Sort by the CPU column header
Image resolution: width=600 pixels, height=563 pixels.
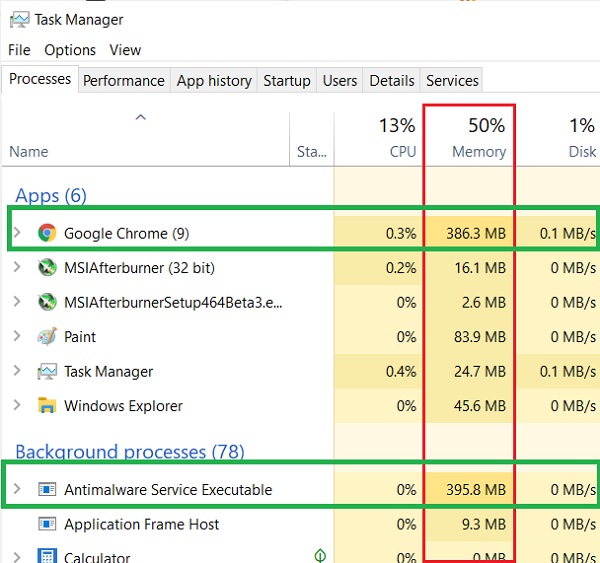[403, 152]
